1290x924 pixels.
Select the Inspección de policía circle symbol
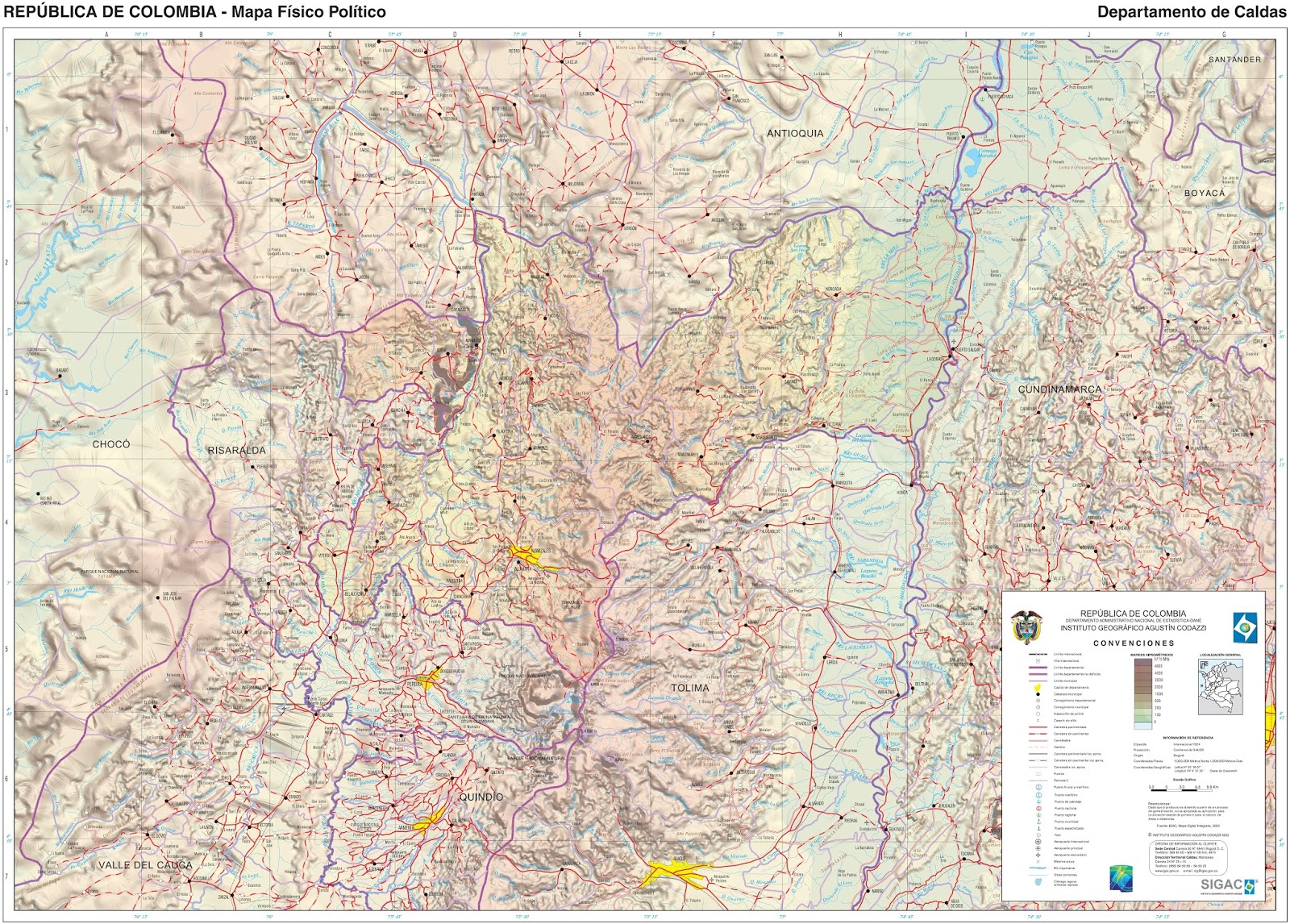coord(1038,714)
